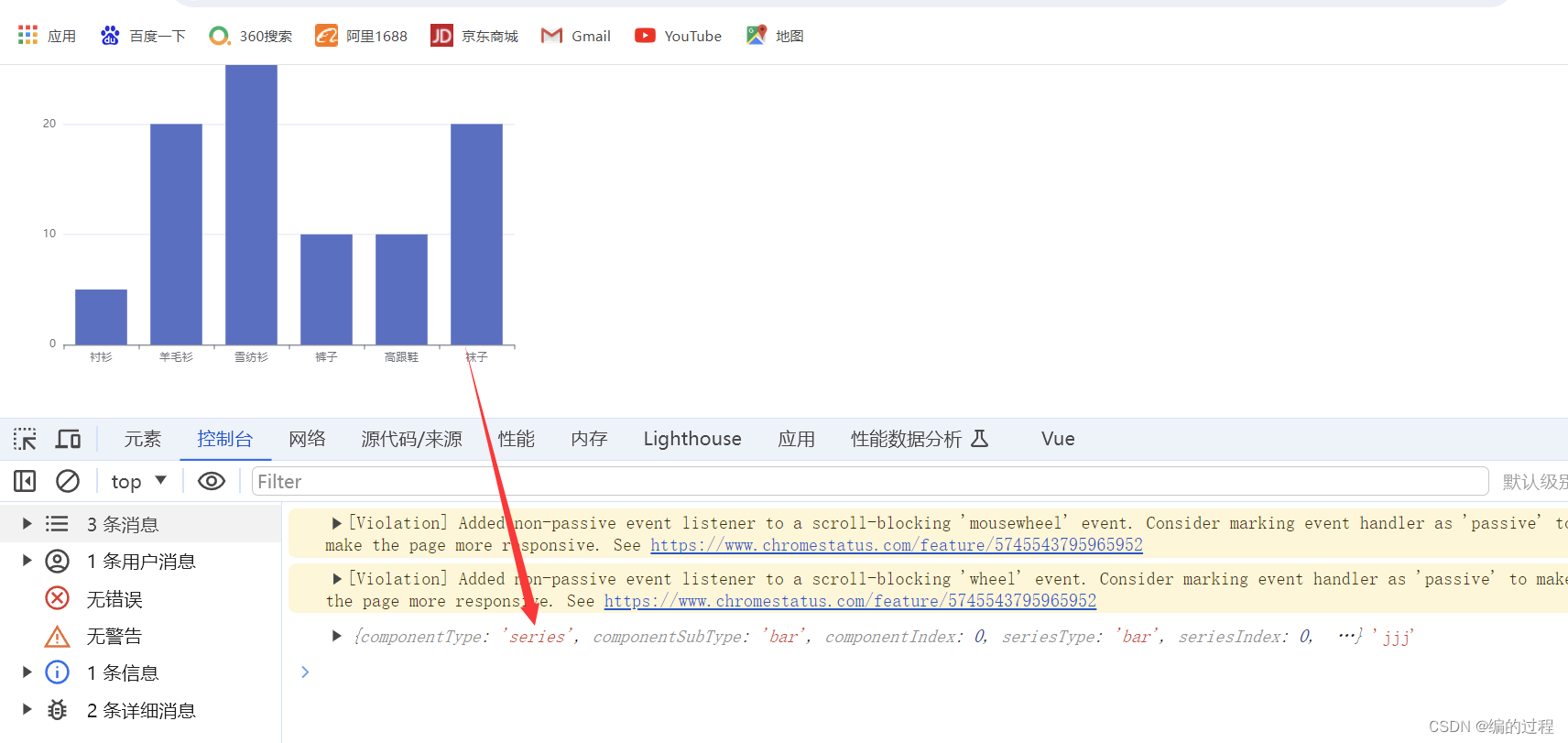Clear the console with the ban icon
The image size is (1568, 743).
click(x=68, y=481)
